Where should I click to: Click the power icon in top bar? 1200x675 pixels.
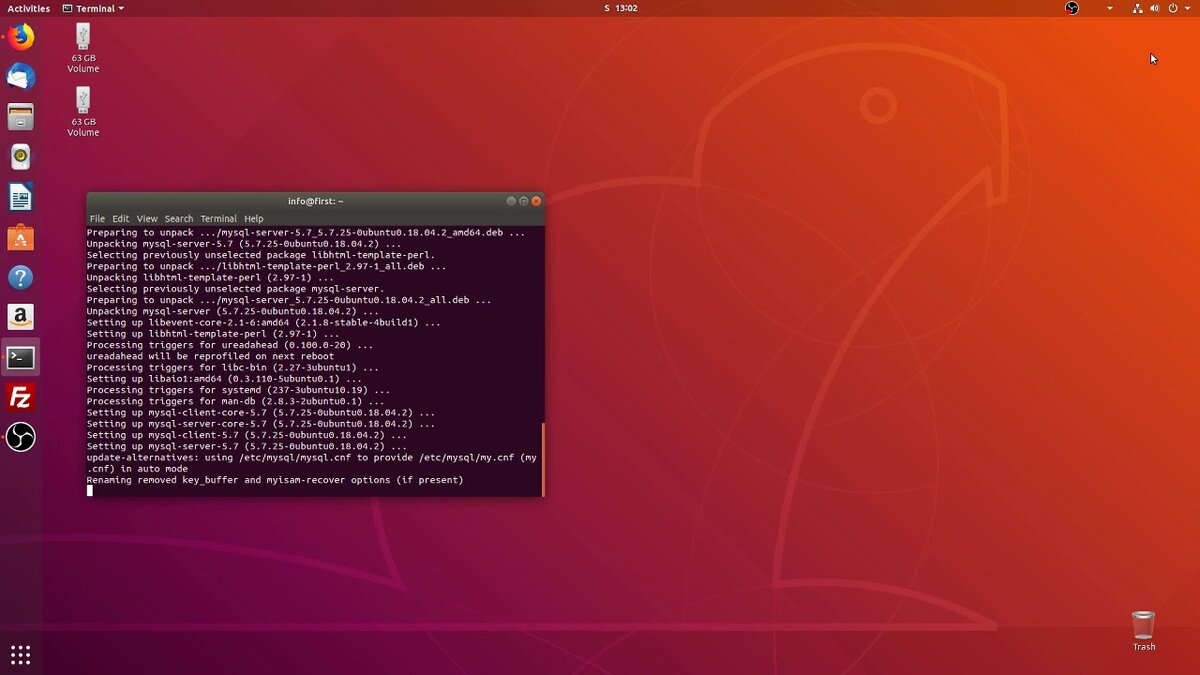(1173, 8)
